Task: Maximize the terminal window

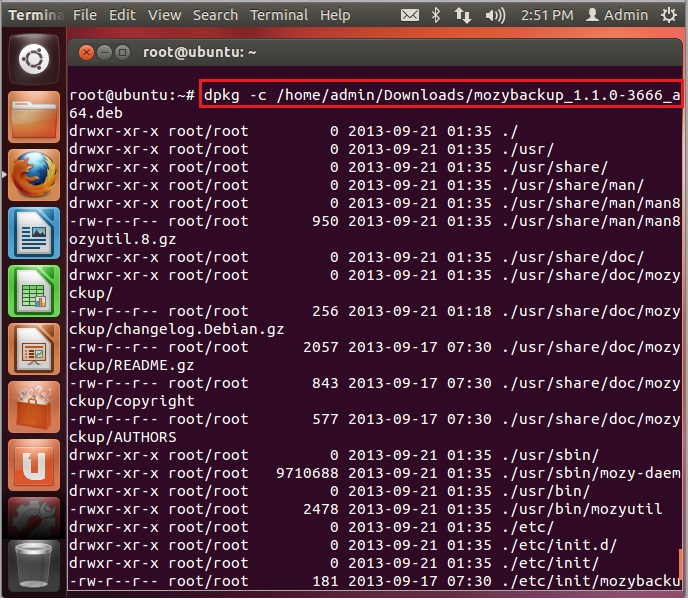Action: pyautogui.click(x=122, y=53)
